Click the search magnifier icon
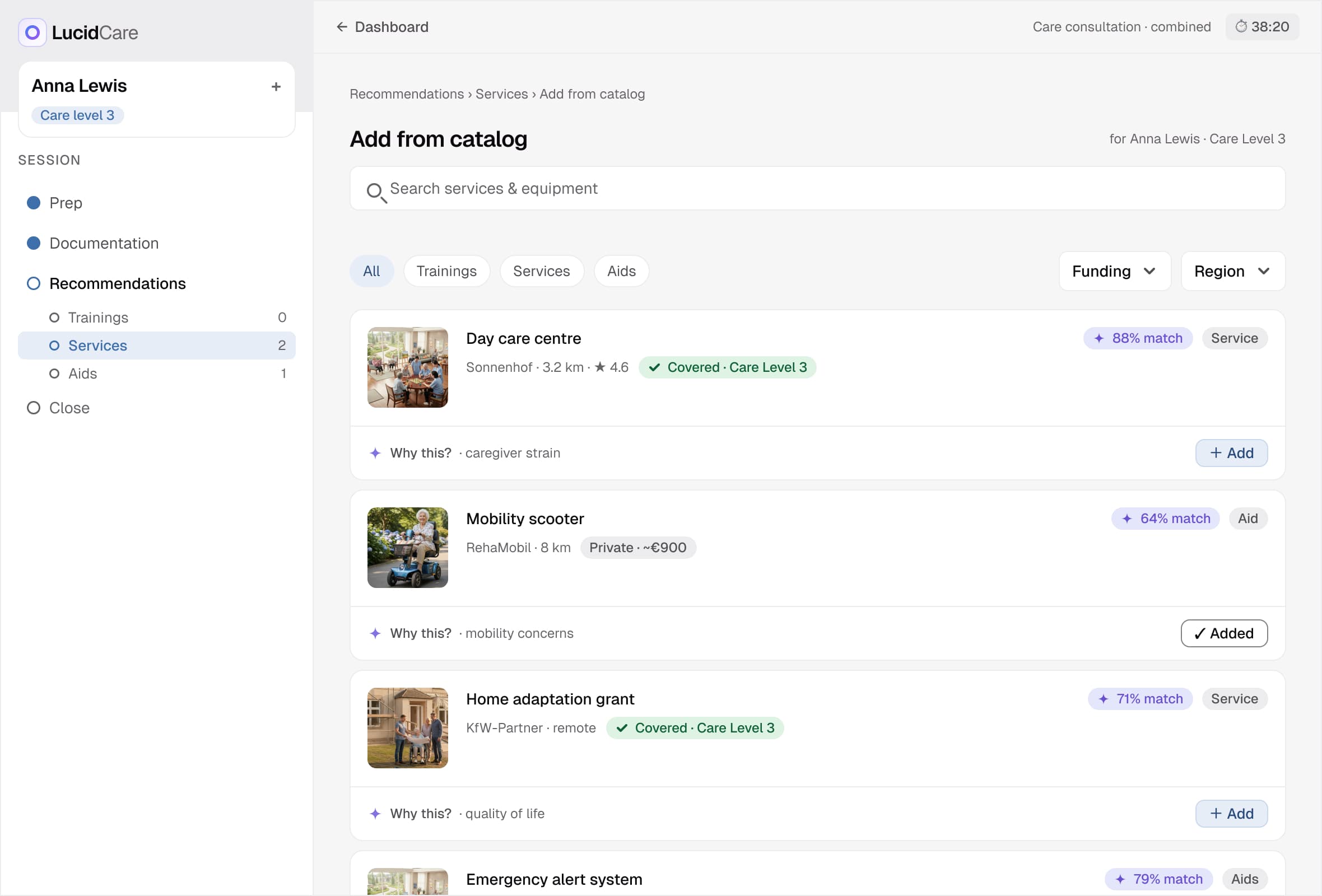The width and height of the screenshot is (1322, 896). pyautogui.click(x=376, y=192)
